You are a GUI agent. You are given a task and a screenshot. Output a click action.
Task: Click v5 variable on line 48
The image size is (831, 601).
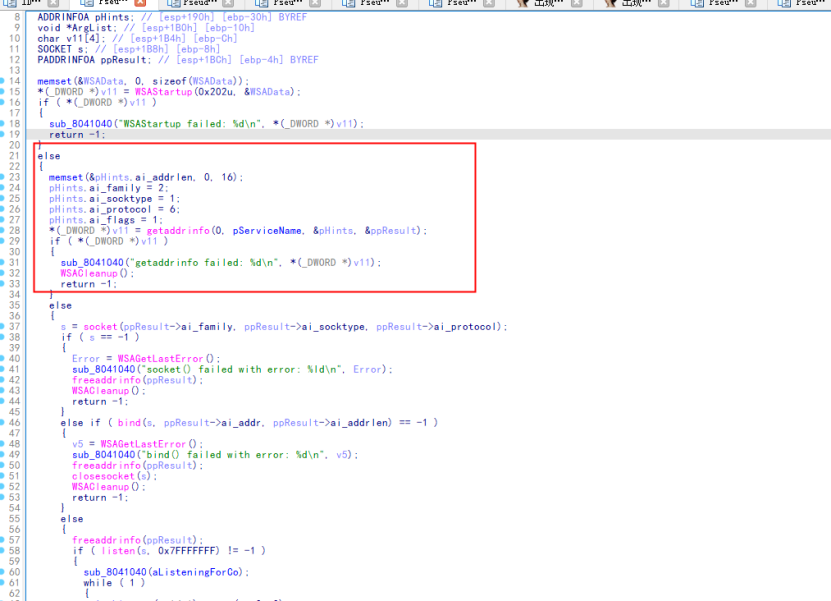[78, 444]
